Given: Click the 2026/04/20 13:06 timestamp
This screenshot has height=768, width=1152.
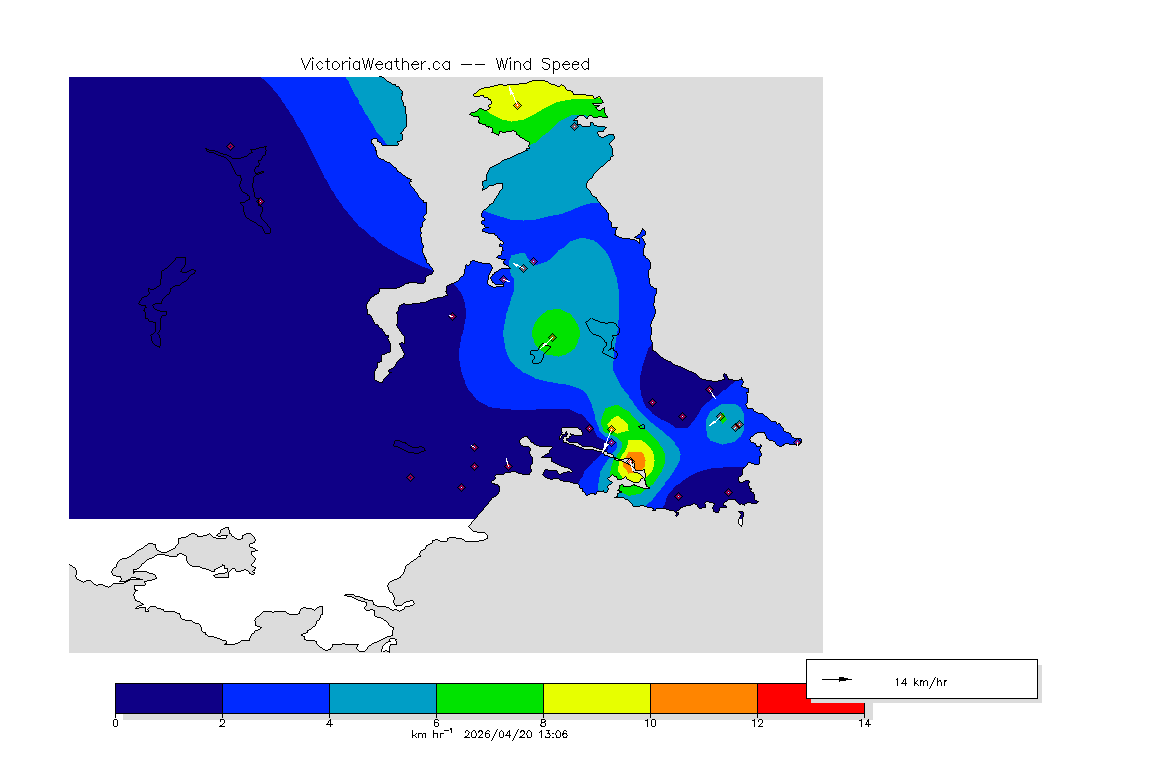Looking at the screenshot, I should [x=515, y=735].
